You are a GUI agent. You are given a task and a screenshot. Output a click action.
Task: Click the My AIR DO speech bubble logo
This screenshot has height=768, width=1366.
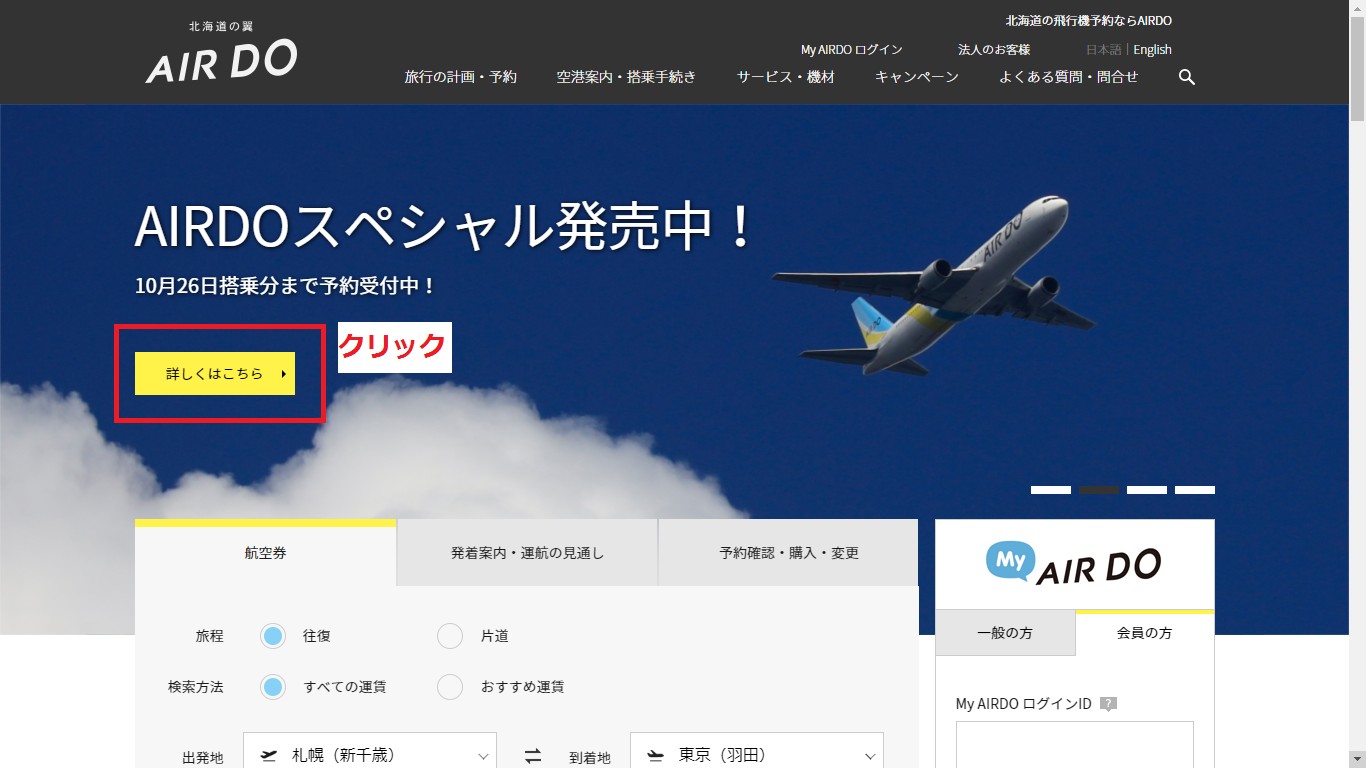tap(1074, 564)
